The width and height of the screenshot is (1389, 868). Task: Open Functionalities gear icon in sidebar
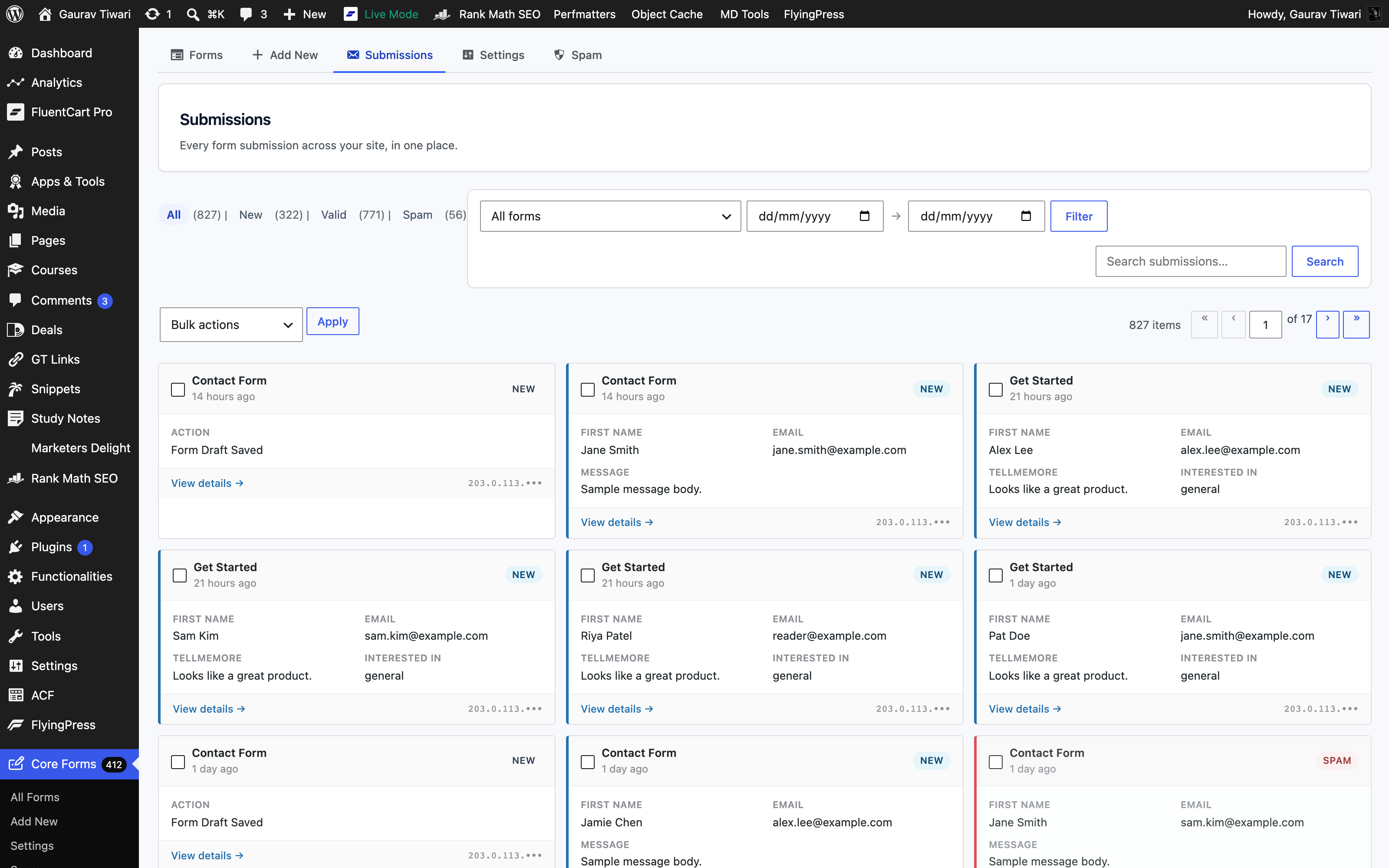point(16,576)
